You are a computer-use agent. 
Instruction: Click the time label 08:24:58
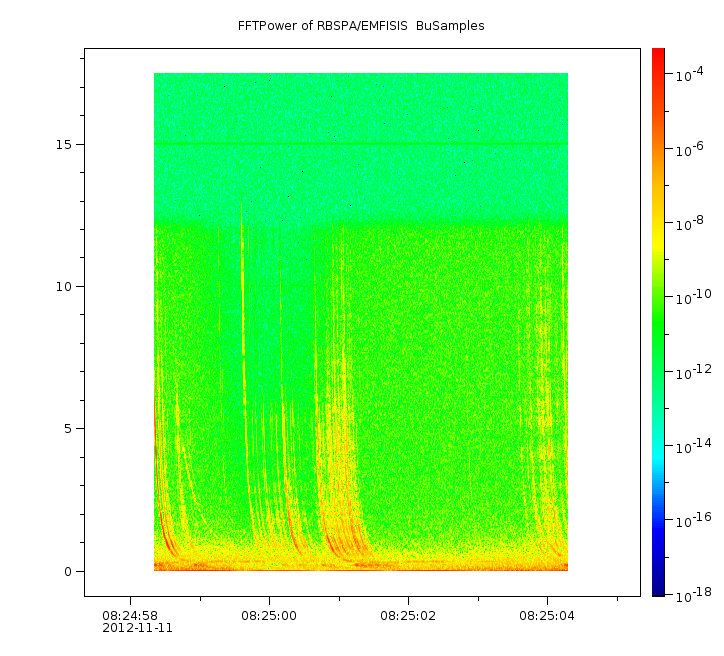(130, 616)
